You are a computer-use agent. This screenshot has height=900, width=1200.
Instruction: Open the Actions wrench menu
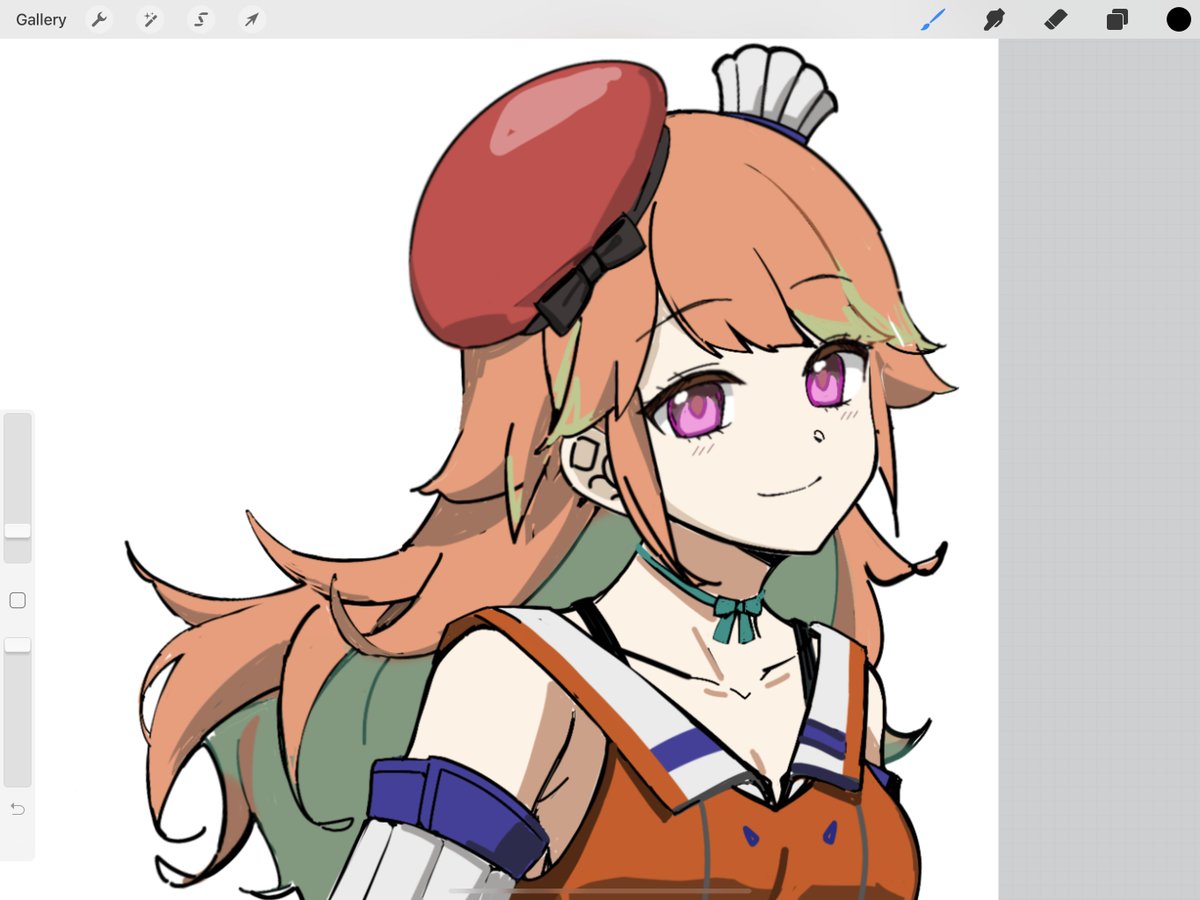click(99, 19)
